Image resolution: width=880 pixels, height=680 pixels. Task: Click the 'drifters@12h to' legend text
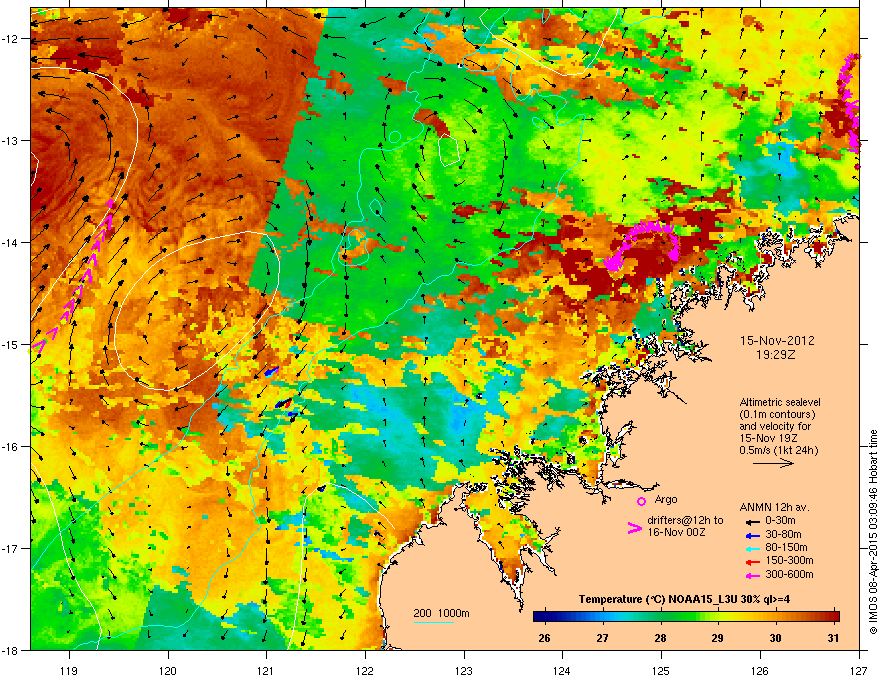coord(685,521)
